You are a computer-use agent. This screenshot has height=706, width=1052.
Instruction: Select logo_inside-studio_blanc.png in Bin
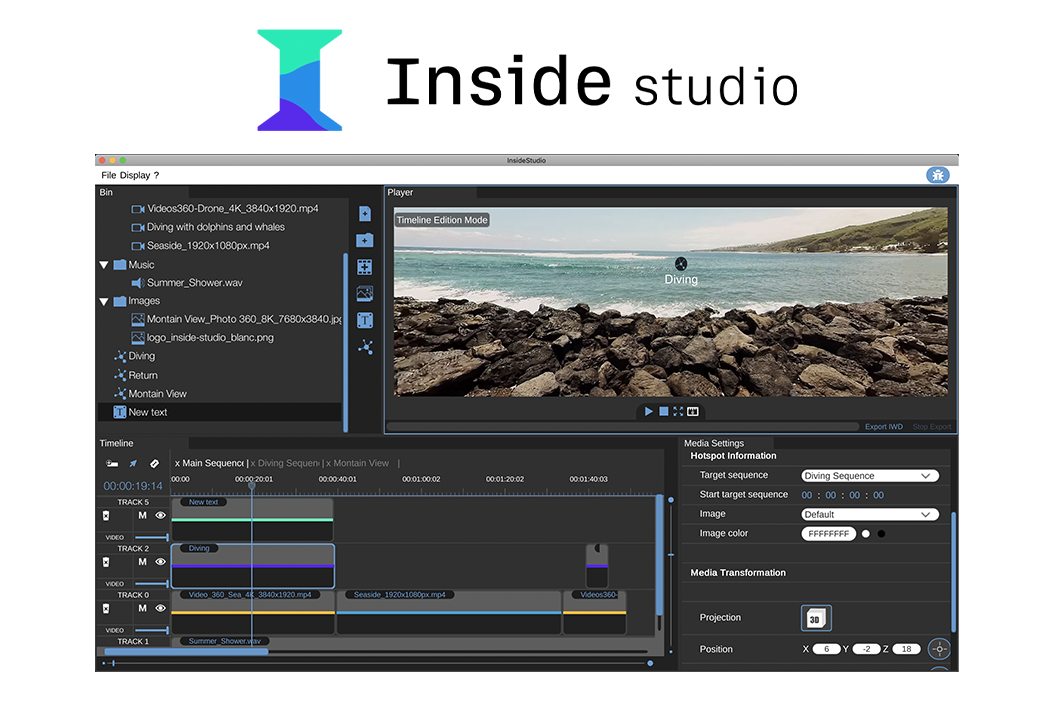point(203,338)
